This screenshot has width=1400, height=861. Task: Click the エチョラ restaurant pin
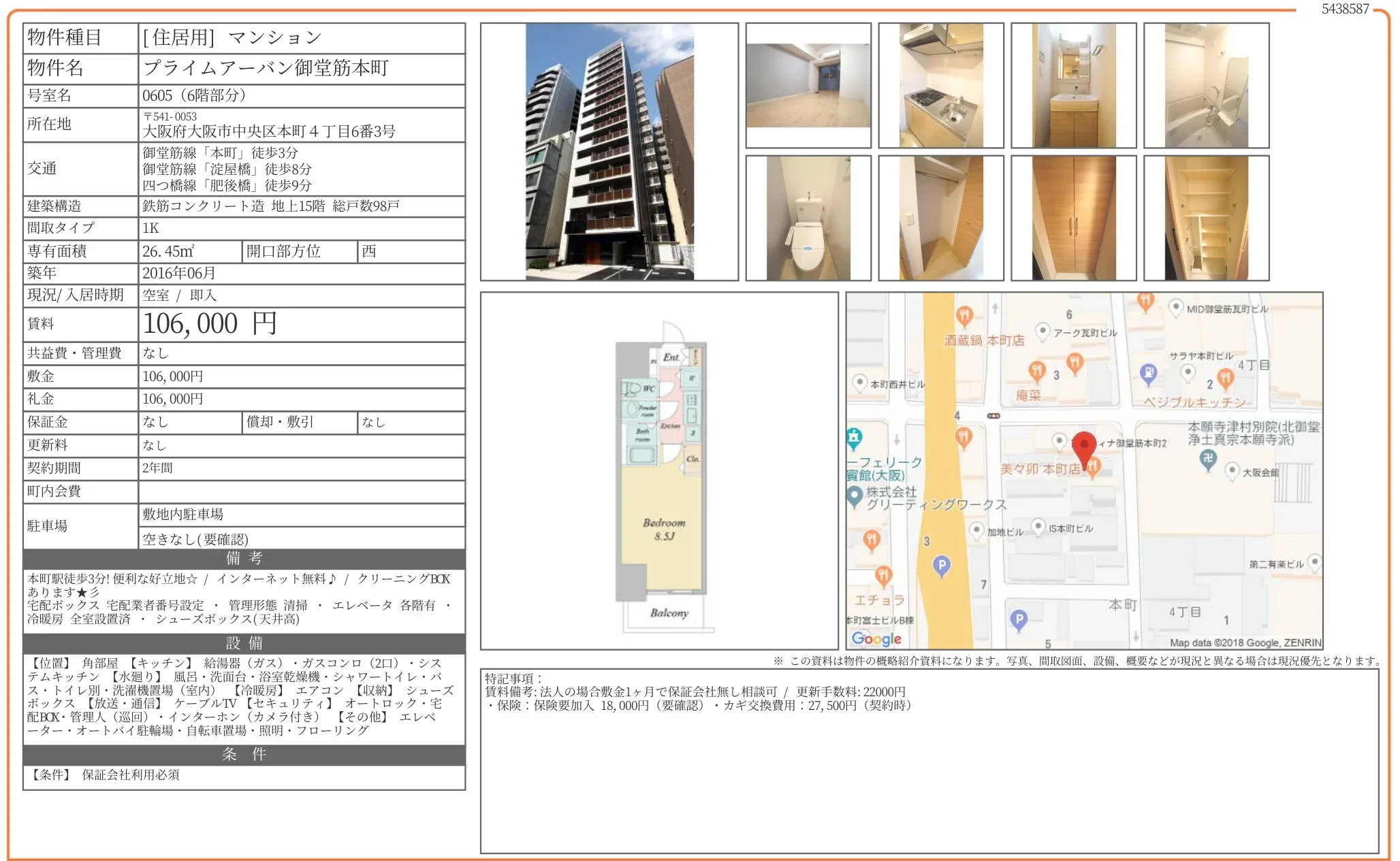pyautogui.click(x=884, y=576)
